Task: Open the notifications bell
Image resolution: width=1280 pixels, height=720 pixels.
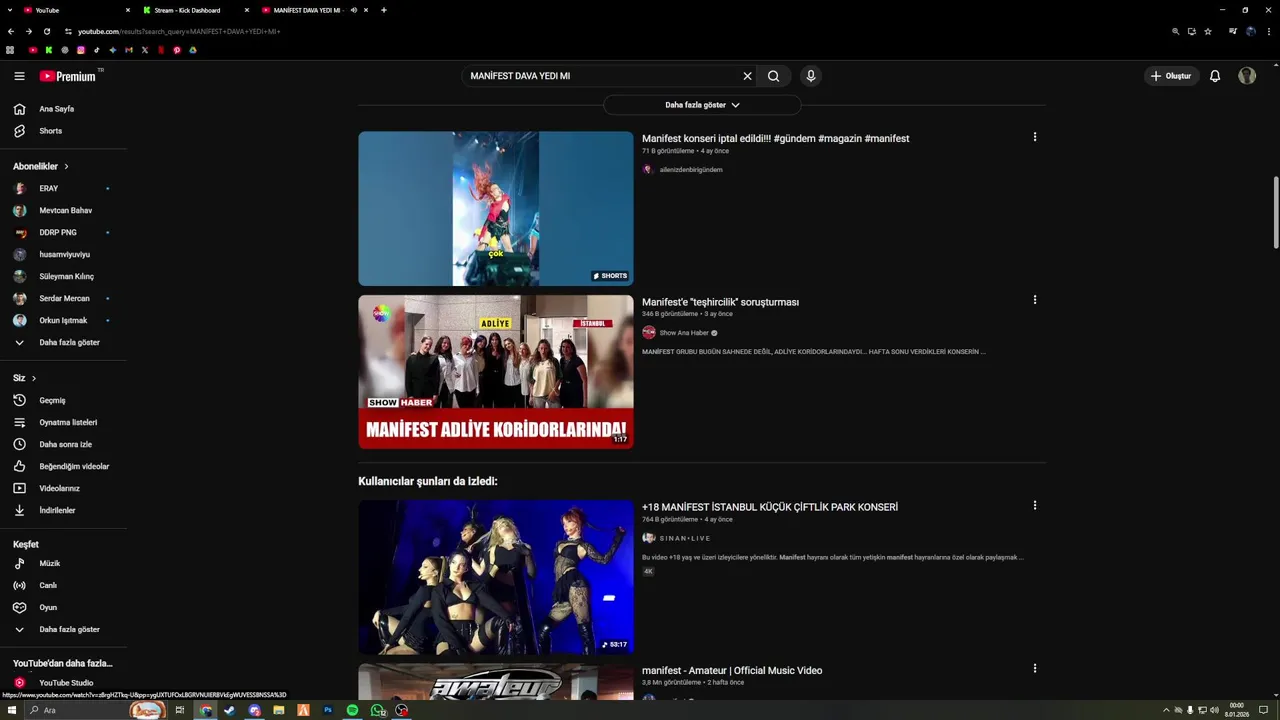Action: pos(1215,76)
